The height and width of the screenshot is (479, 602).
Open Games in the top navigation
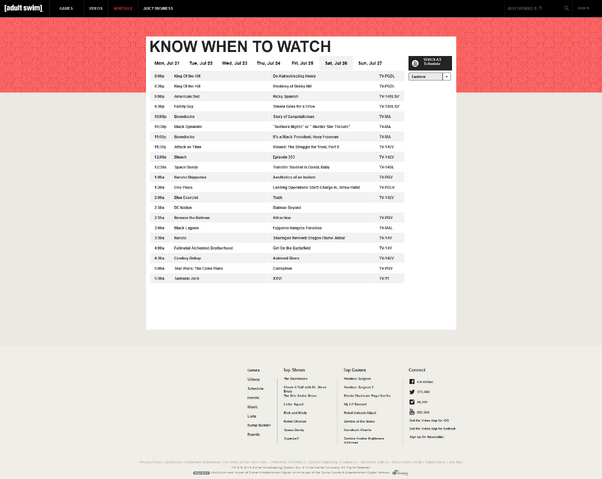click(66, 8)
